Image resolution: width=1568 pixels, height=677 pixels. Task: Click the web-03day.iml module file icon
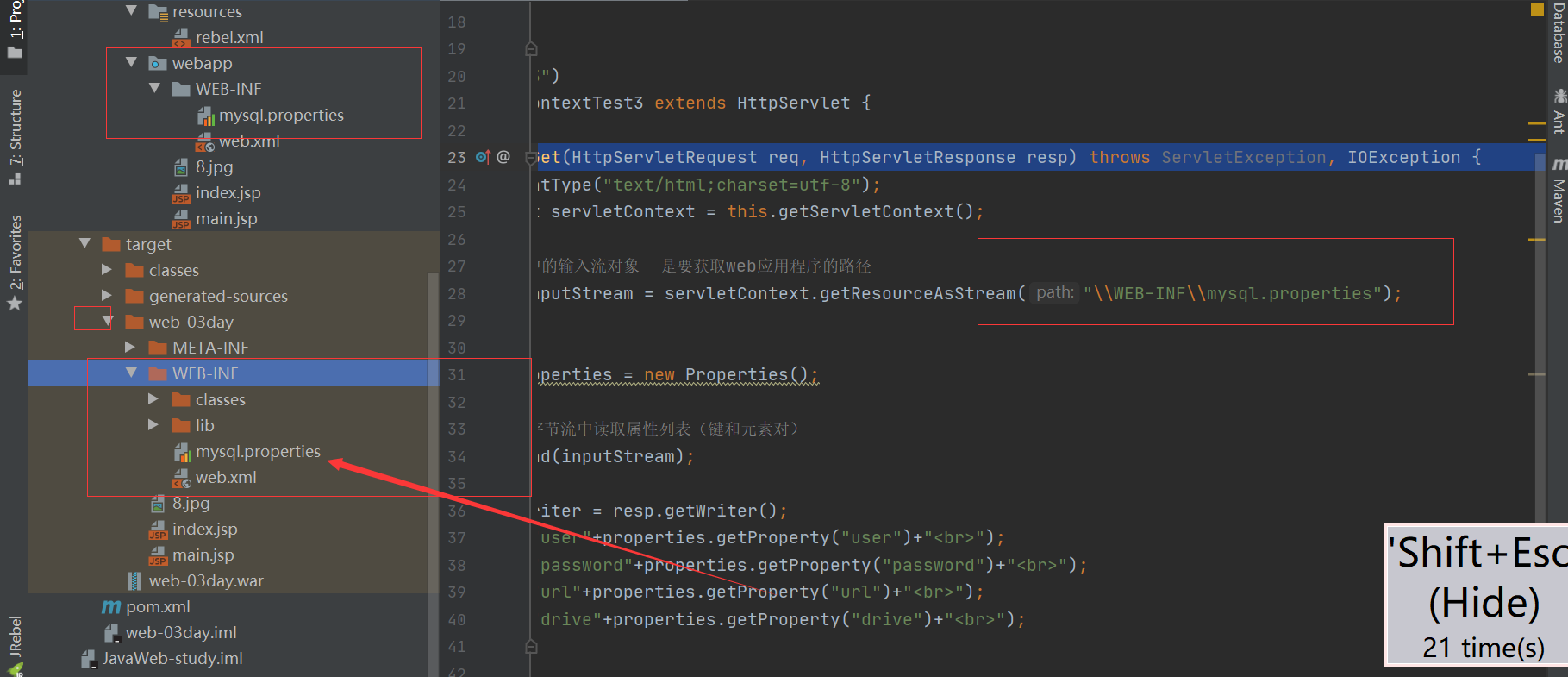(111, 633)
